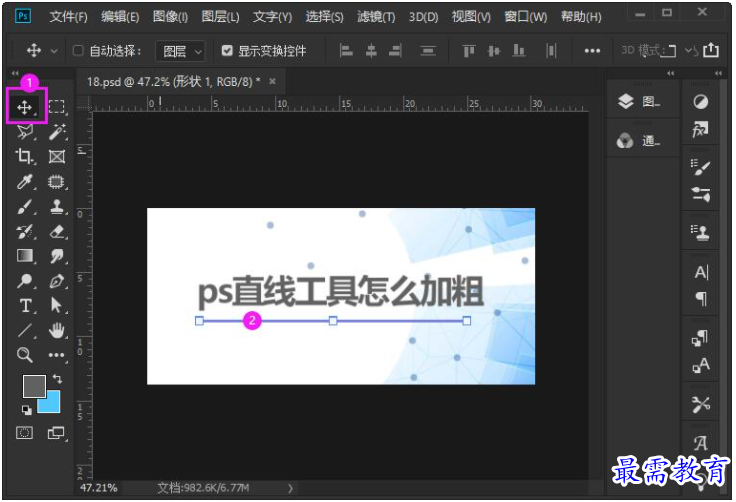Expand the Move tool preset picker arrow
Screen dimensions: 736x502
54,51
